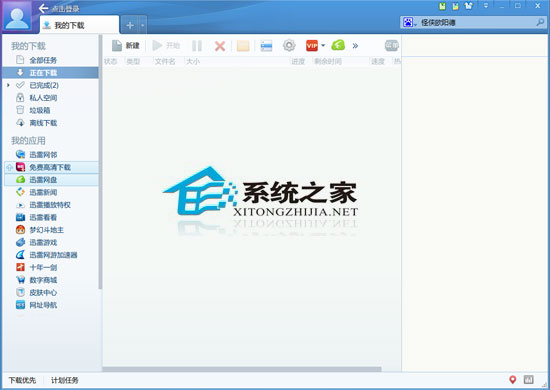Expand the 已完成(2) tree arrow
550x390 pixels.
[8, 85]
